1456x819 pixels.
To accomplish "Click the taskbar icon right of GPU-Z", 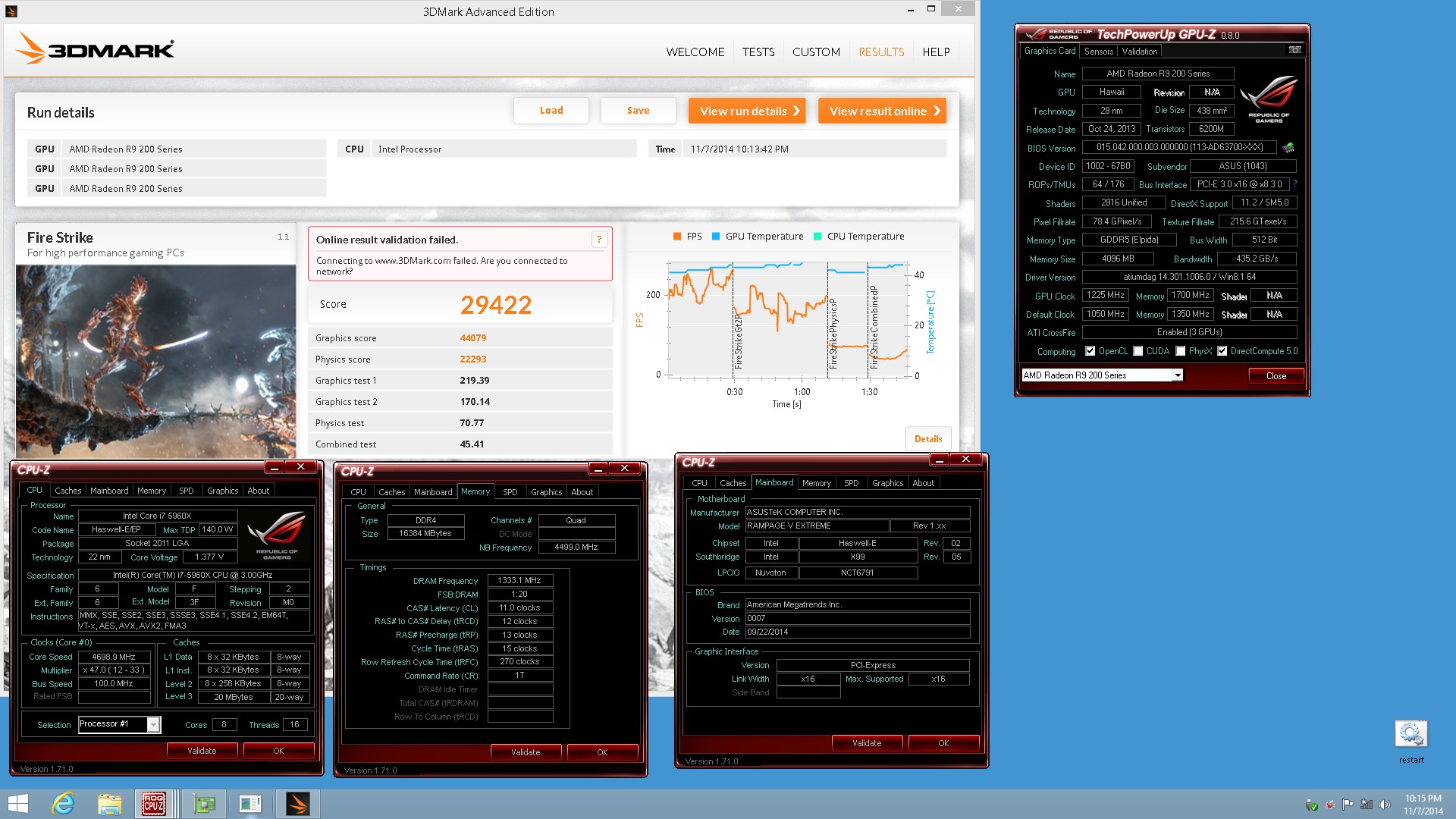I will [x=250, y=804].
